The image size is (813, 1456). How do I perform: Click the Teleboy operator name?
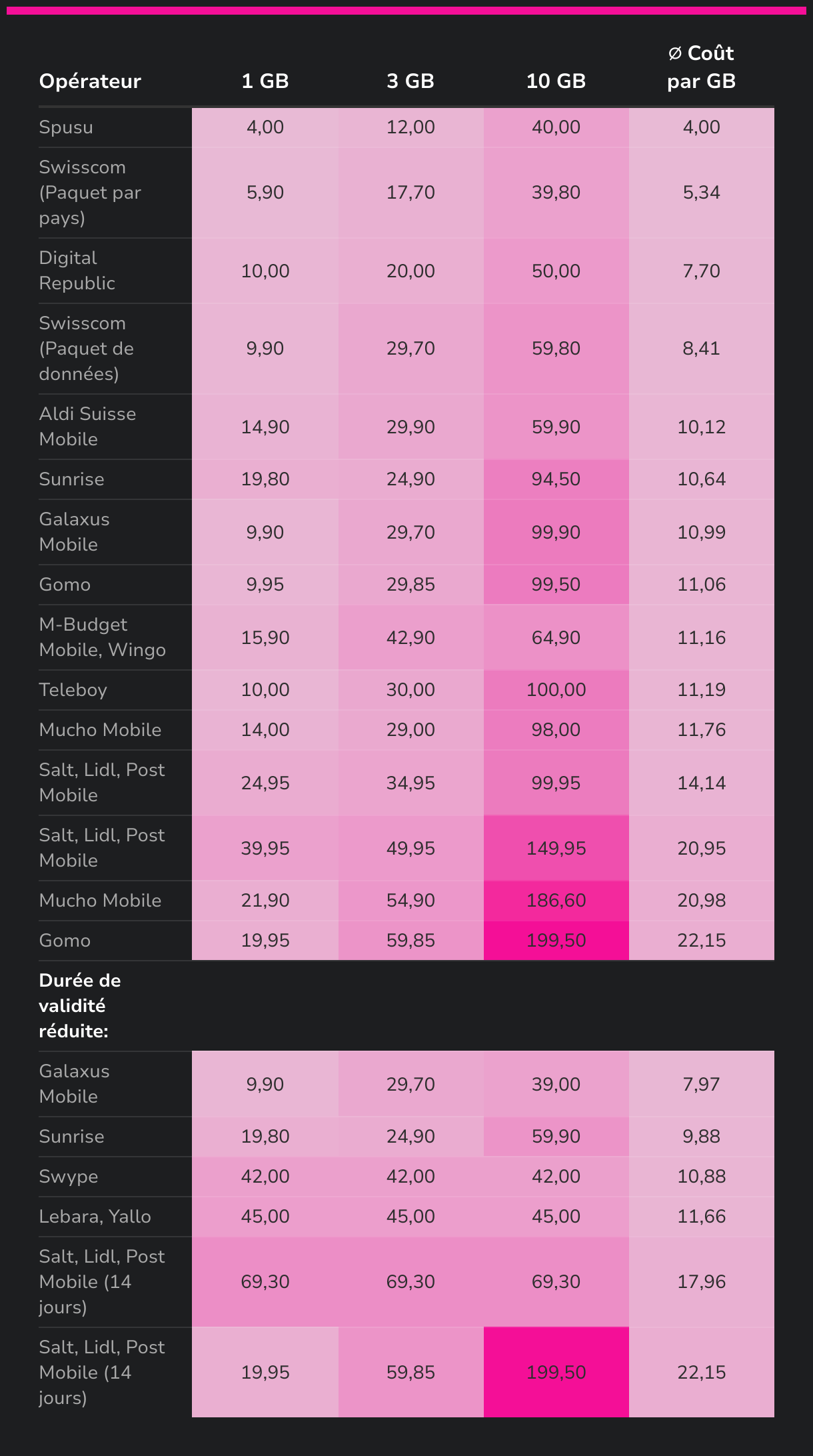point(73,690)
